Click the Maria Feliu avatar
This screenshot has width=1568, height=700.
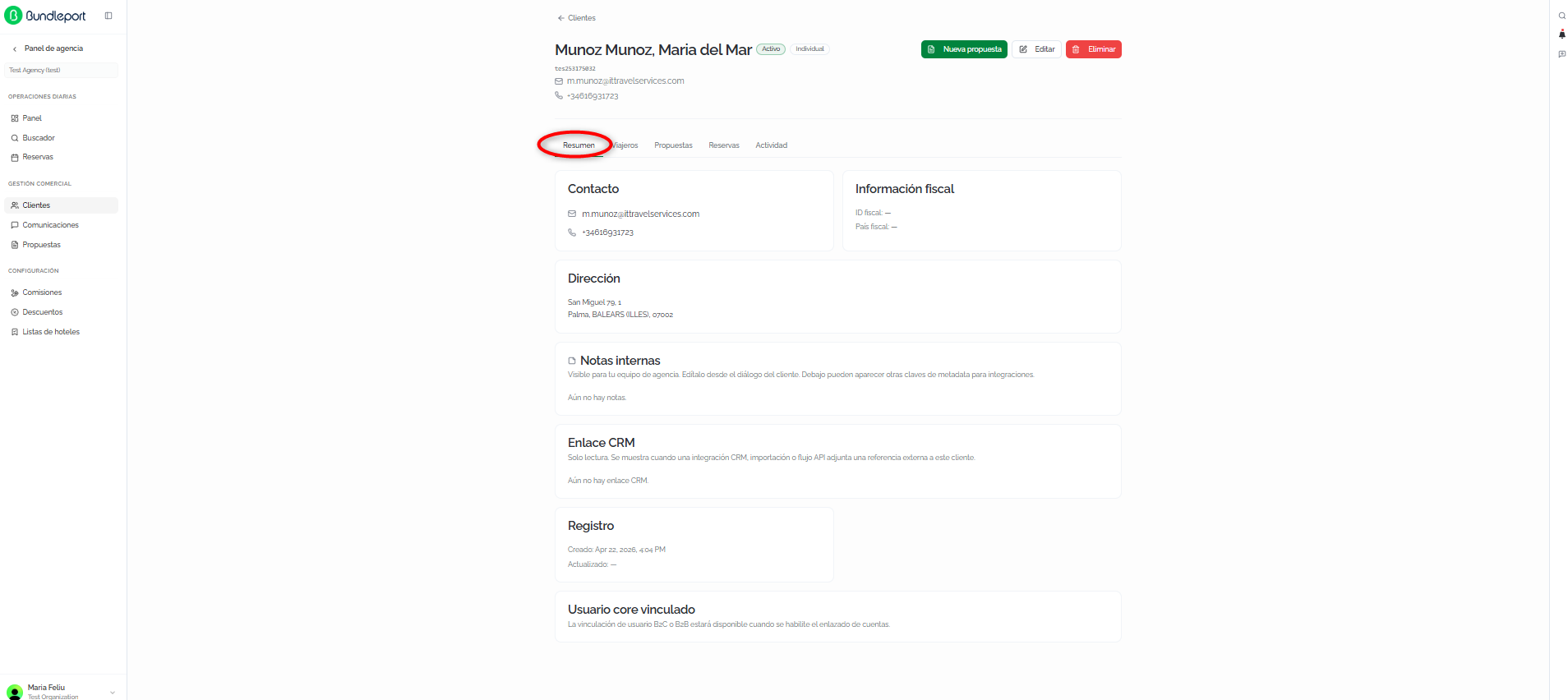tap(15, 692)
